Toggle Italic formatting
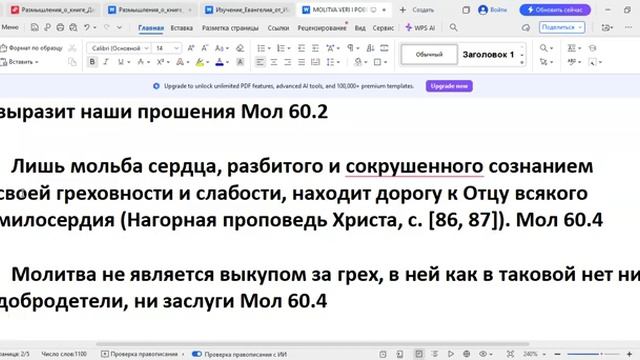Image resolution: width=640 pixels, height=360 pixels. [x=106, y=62]
